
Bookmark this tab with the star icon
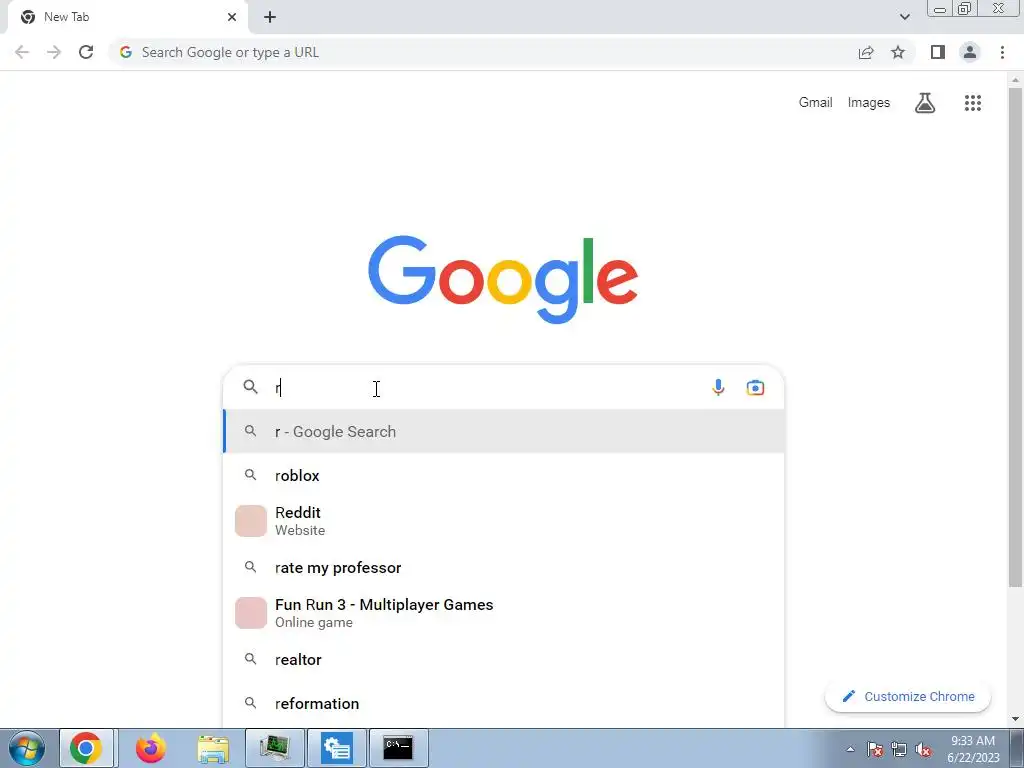click(898, 52)
